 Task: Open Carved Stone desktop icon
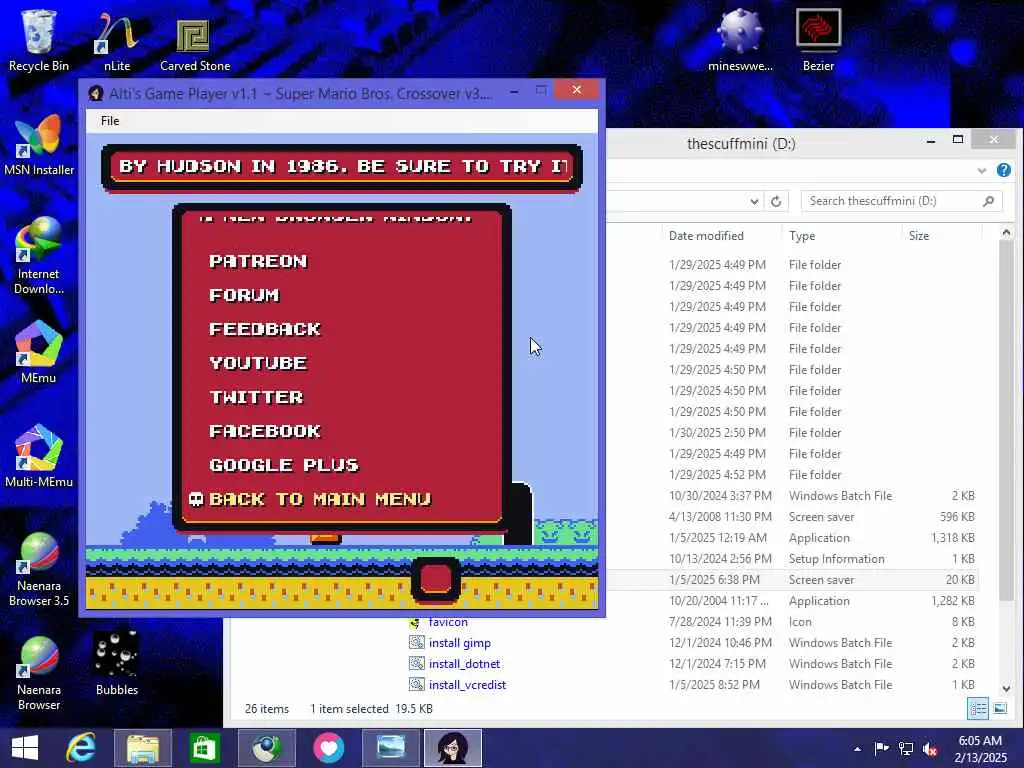pyautogui.click(x=195, y=43)
